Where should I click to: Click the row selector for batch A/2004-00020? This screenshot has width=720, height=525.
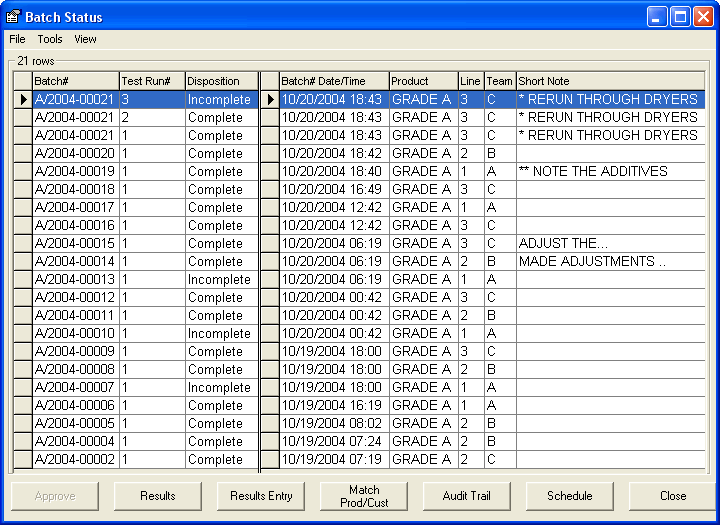[23, 153]
